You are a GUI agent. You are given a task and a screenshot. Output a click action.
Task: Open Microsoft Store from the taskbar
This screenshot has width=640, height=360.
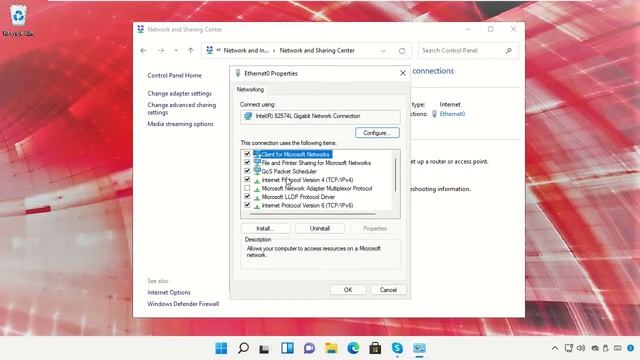(375, 348)
